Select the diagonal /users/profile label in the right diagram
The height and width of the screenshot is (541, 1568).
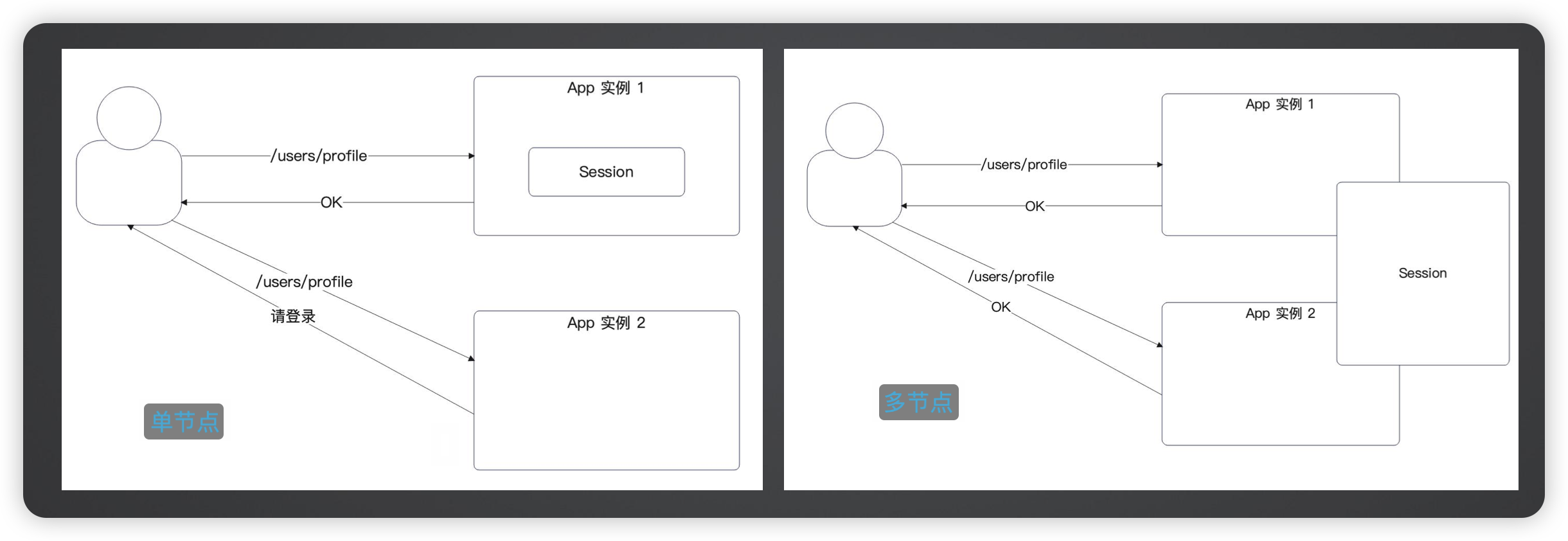click(x=1011, y=276)
